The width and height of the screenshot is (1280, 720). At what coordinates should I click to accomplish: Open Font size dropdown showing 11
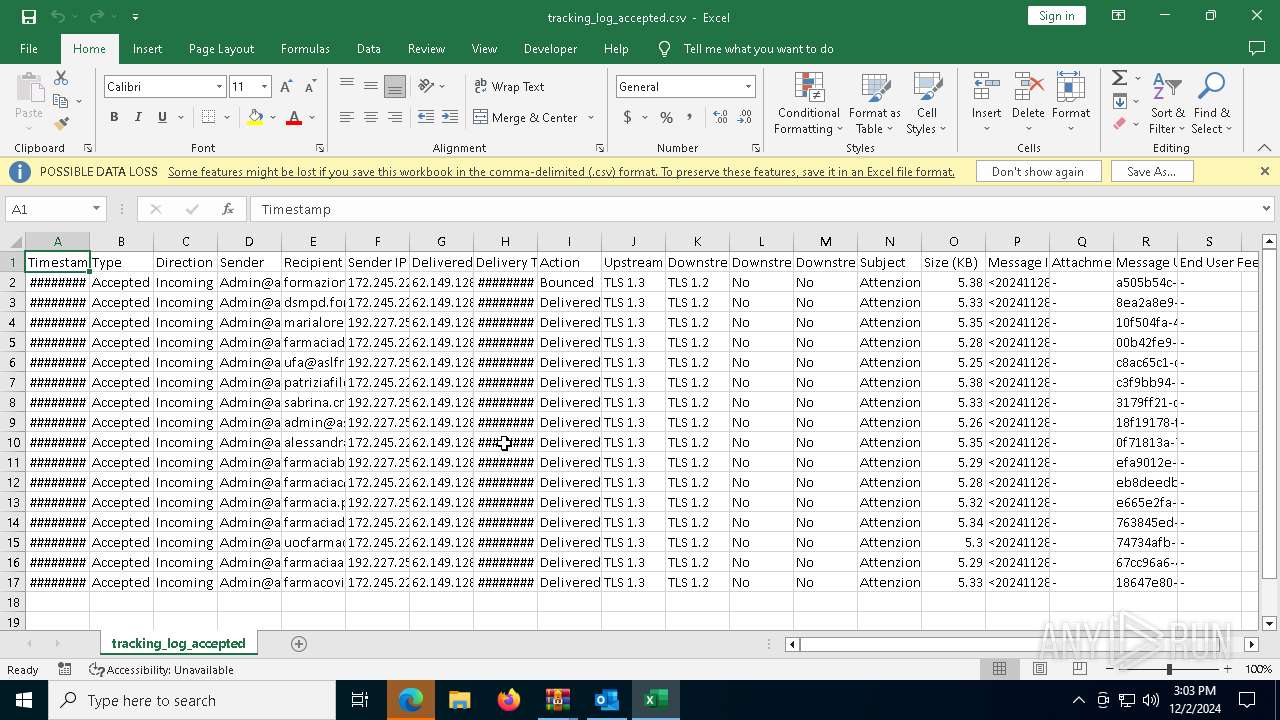pos(264,87)
